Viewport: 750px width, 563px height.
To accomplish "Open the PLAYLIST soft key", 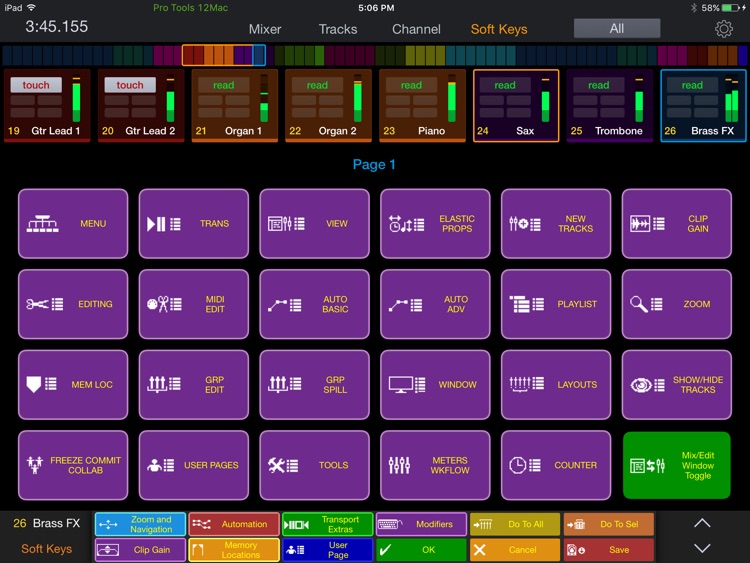I will 556,304.
